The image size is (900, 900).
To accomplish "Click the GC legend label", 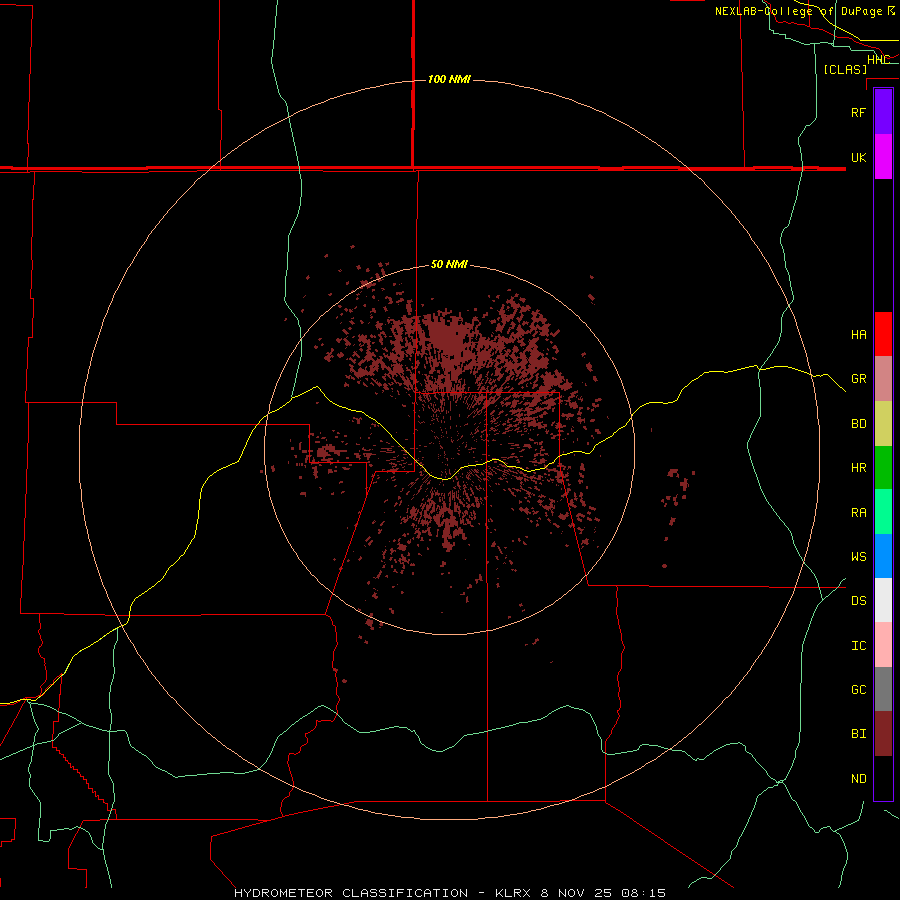I will 858,690.
